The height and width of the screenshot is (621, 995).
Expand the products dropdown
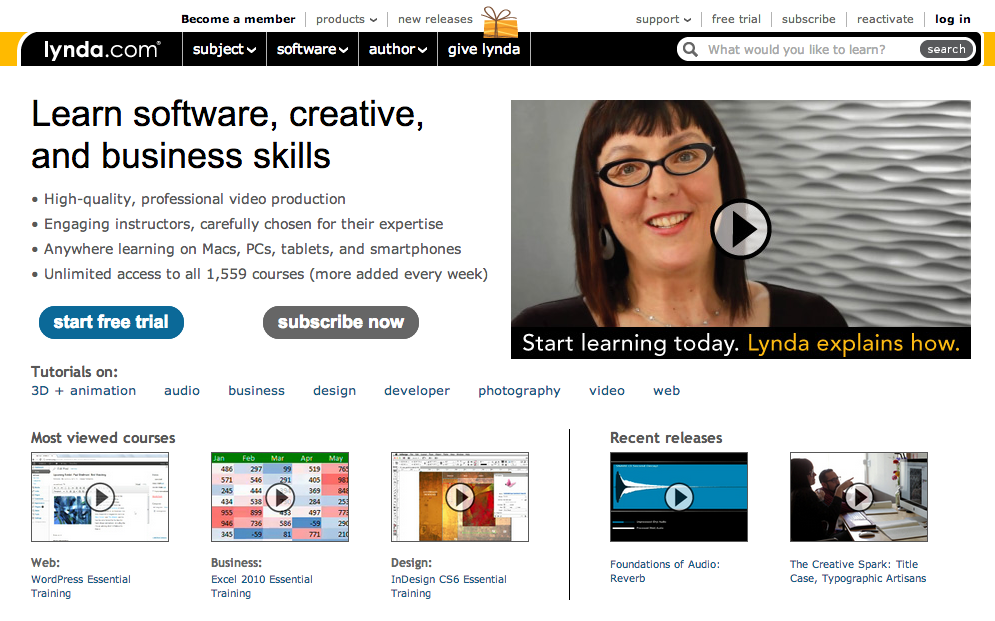[346, 19]
